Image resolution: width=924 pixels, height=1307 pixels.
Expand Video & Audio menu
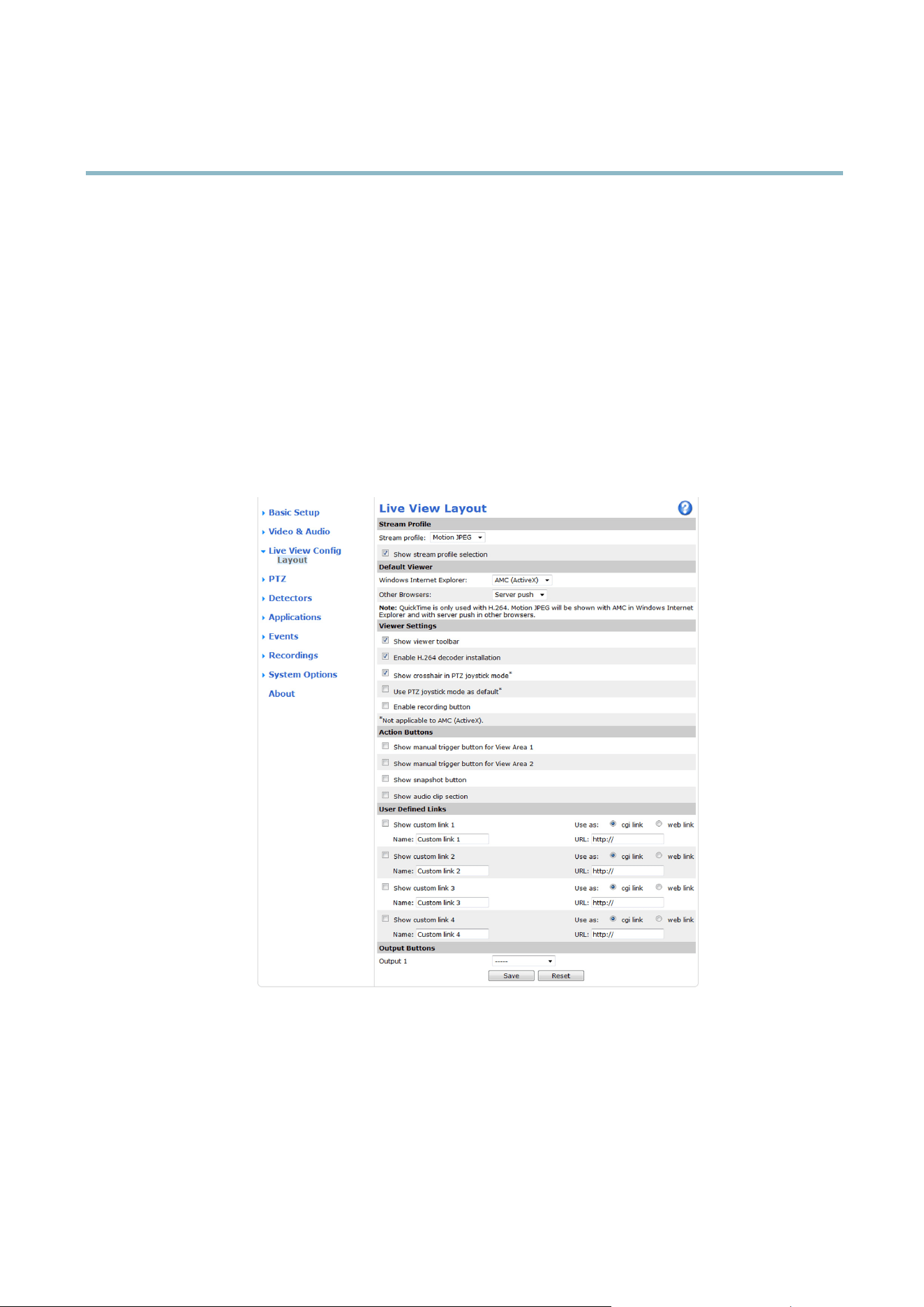coord(299,531)
